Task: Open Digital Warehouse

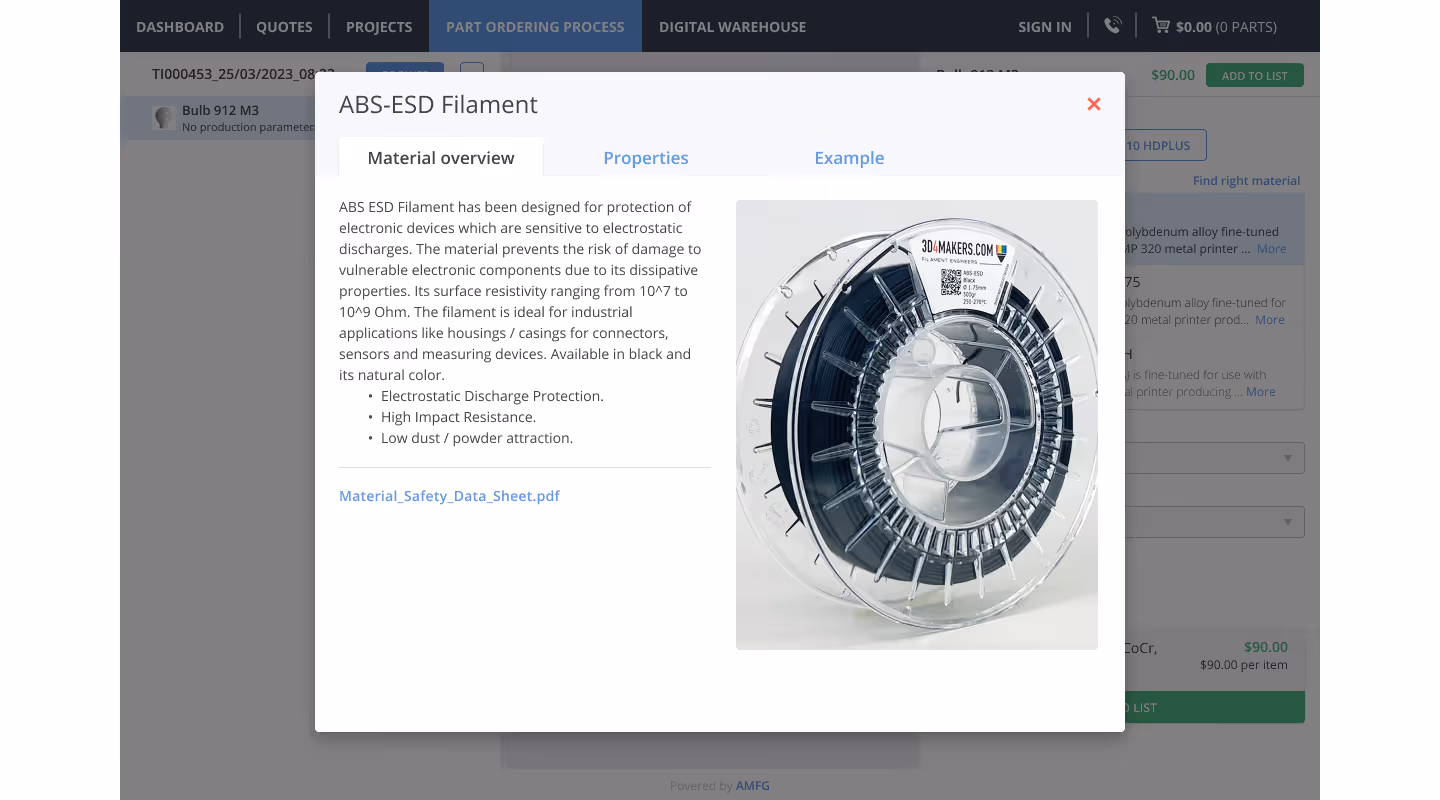Action: [732, 26]
